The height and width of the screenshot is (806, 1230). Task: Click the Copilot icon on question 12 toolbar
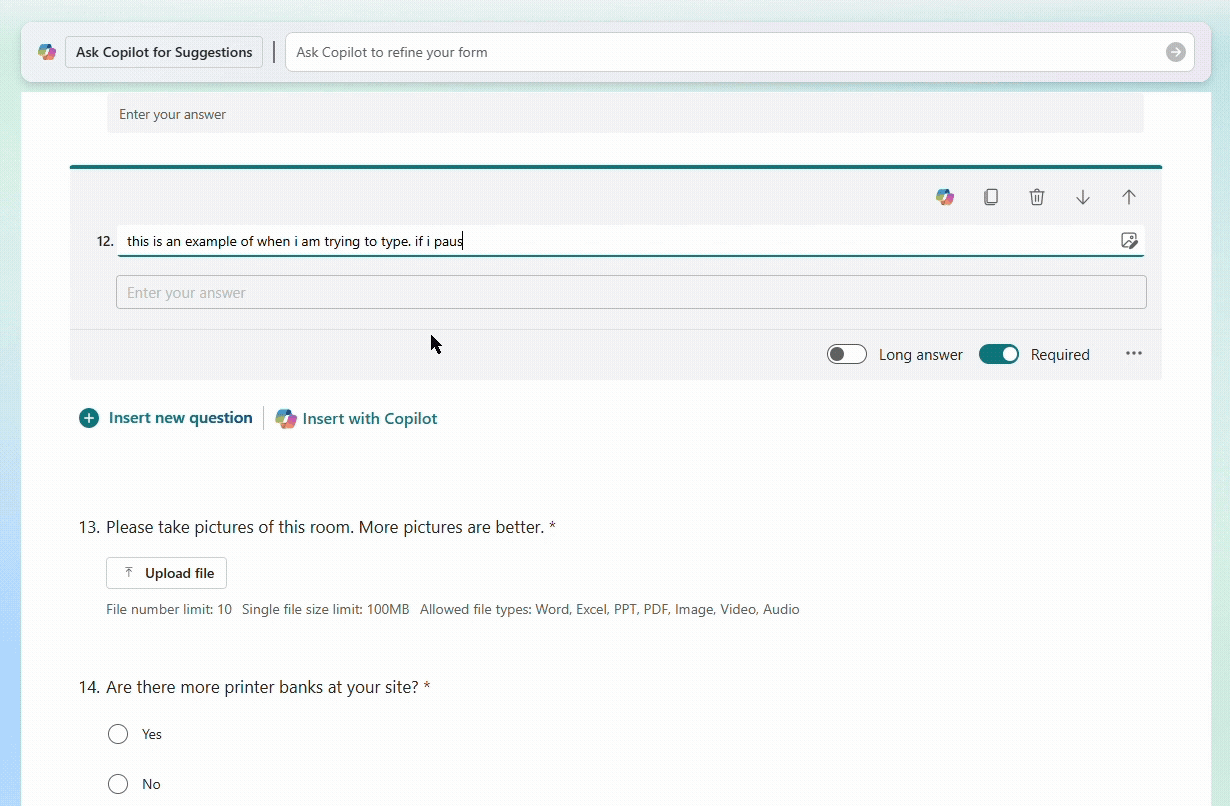[945, 197]
